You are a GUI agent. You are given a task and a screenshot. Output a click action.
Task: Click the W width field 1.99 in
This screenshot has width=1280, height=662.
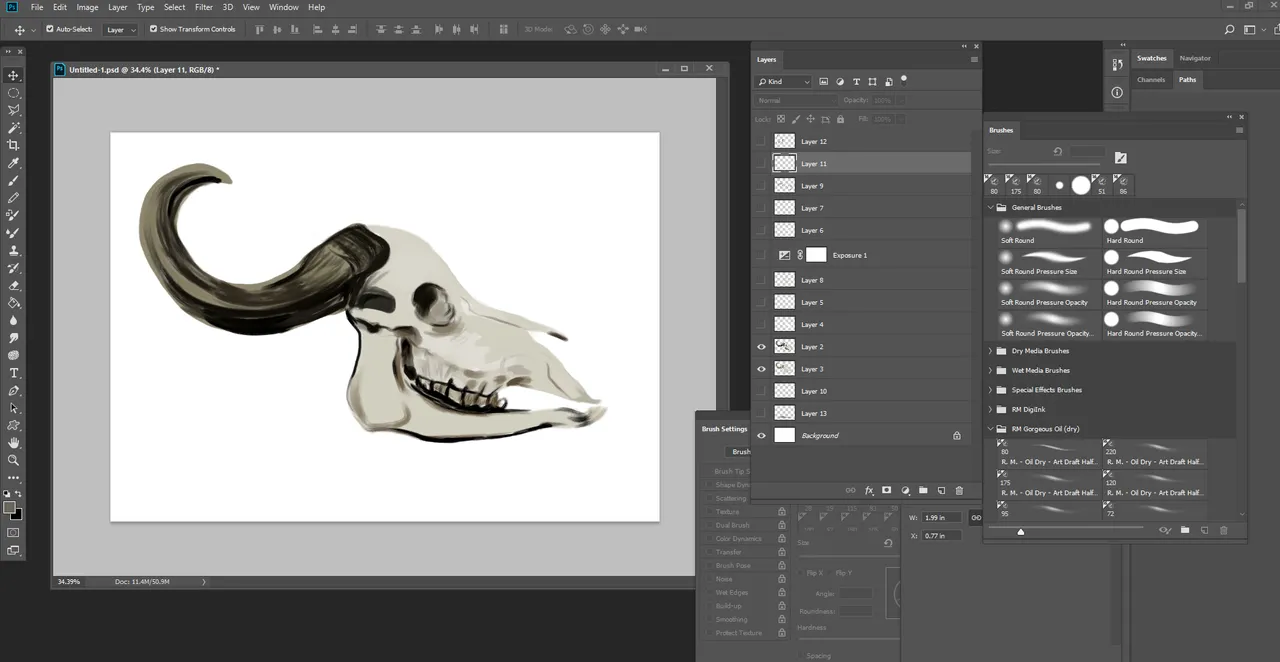tap(944, 518)
